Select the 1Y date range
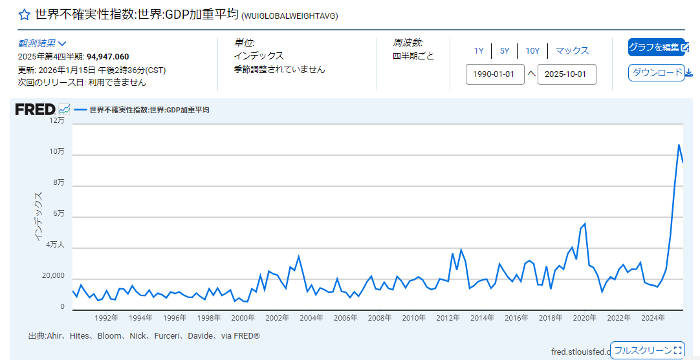Viewport: 700px width, 360px height. coord(479,51)
